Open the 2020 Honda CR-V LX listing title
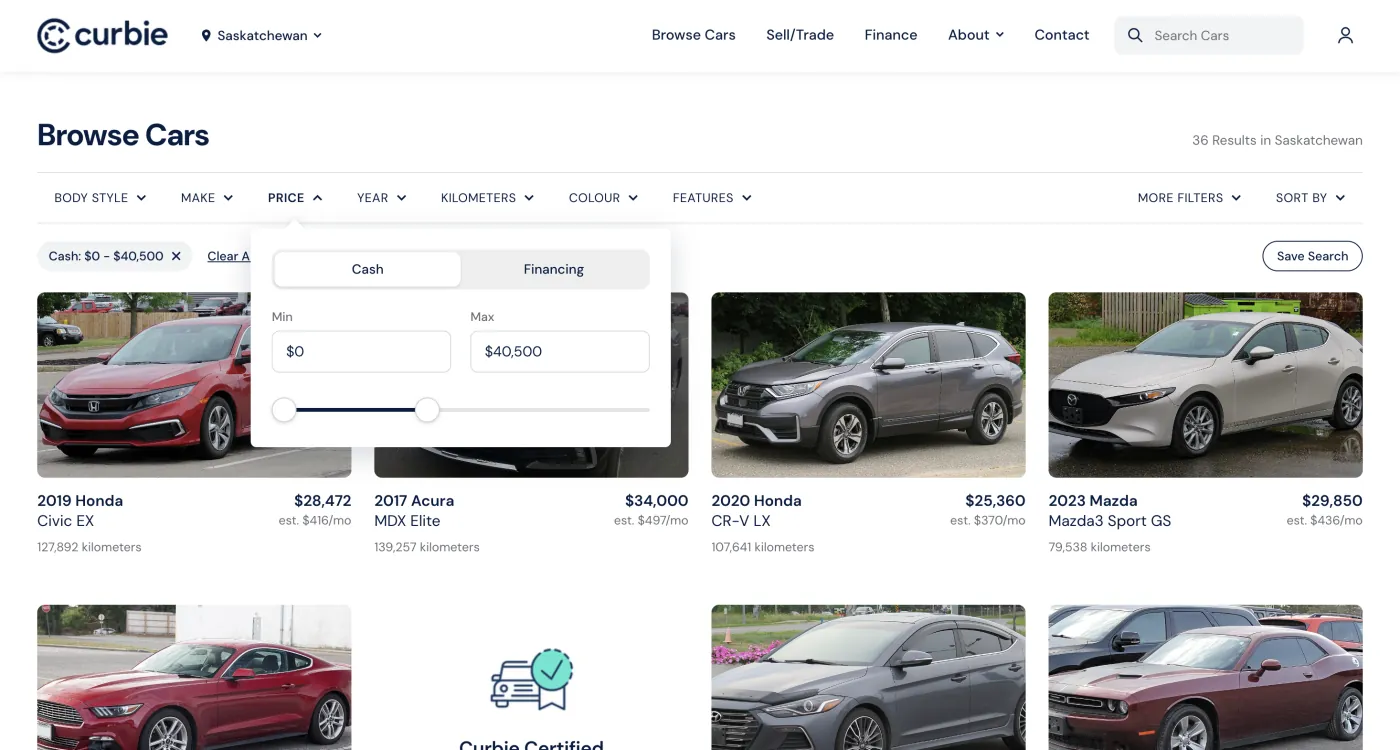The height and width of the screenshot is (750, 1400). pos(756,510)
